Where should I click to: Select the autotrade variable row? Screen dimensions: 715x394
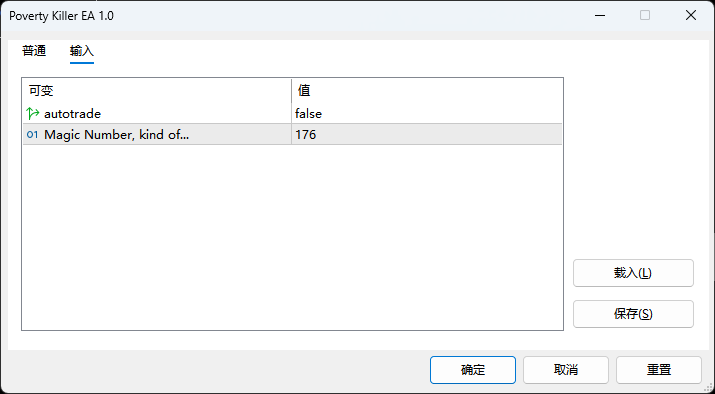pos(292,113)
